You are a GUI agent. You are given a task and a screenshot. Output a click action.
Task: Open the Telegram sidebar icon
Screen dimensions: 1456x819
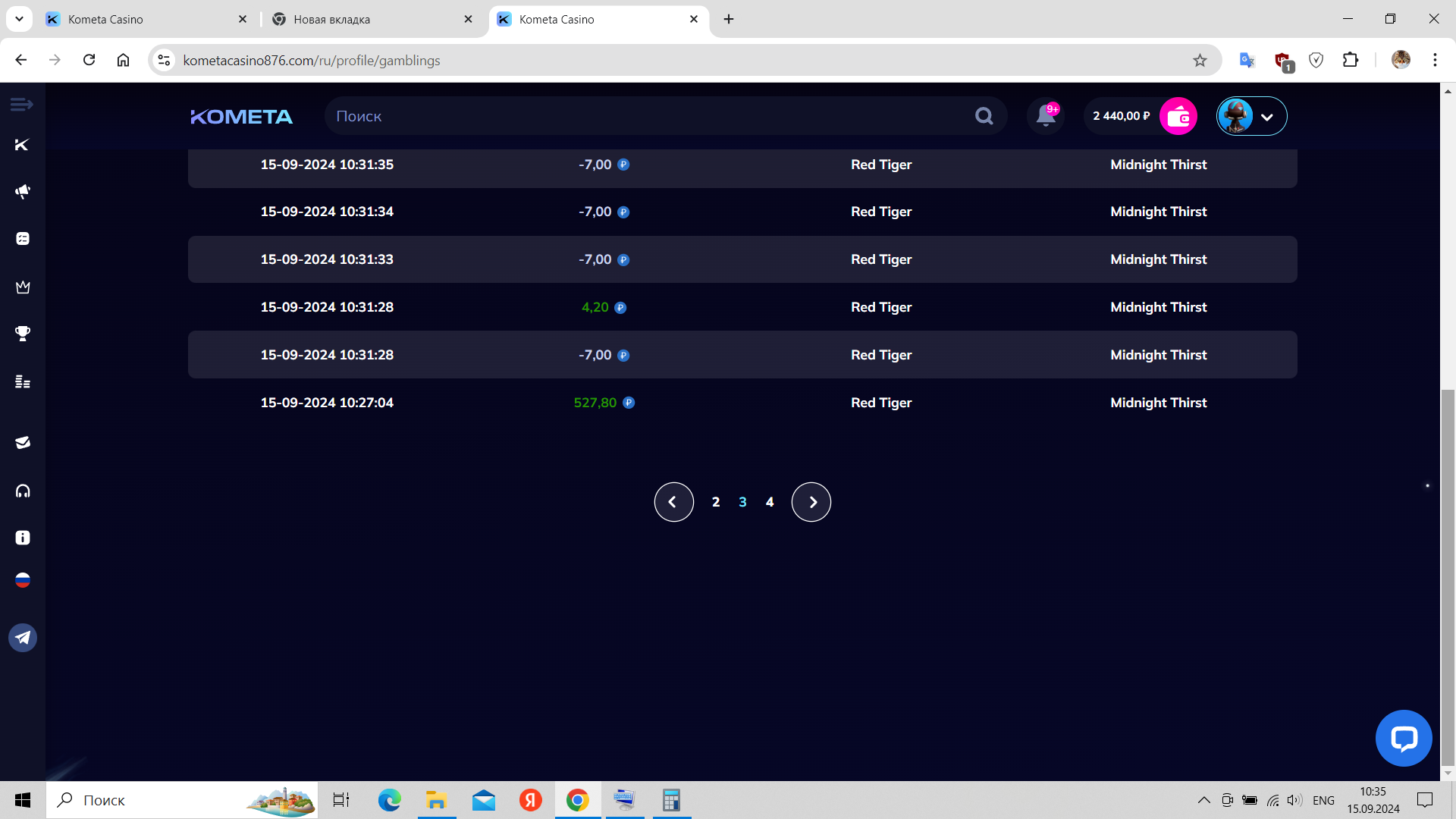23,638
